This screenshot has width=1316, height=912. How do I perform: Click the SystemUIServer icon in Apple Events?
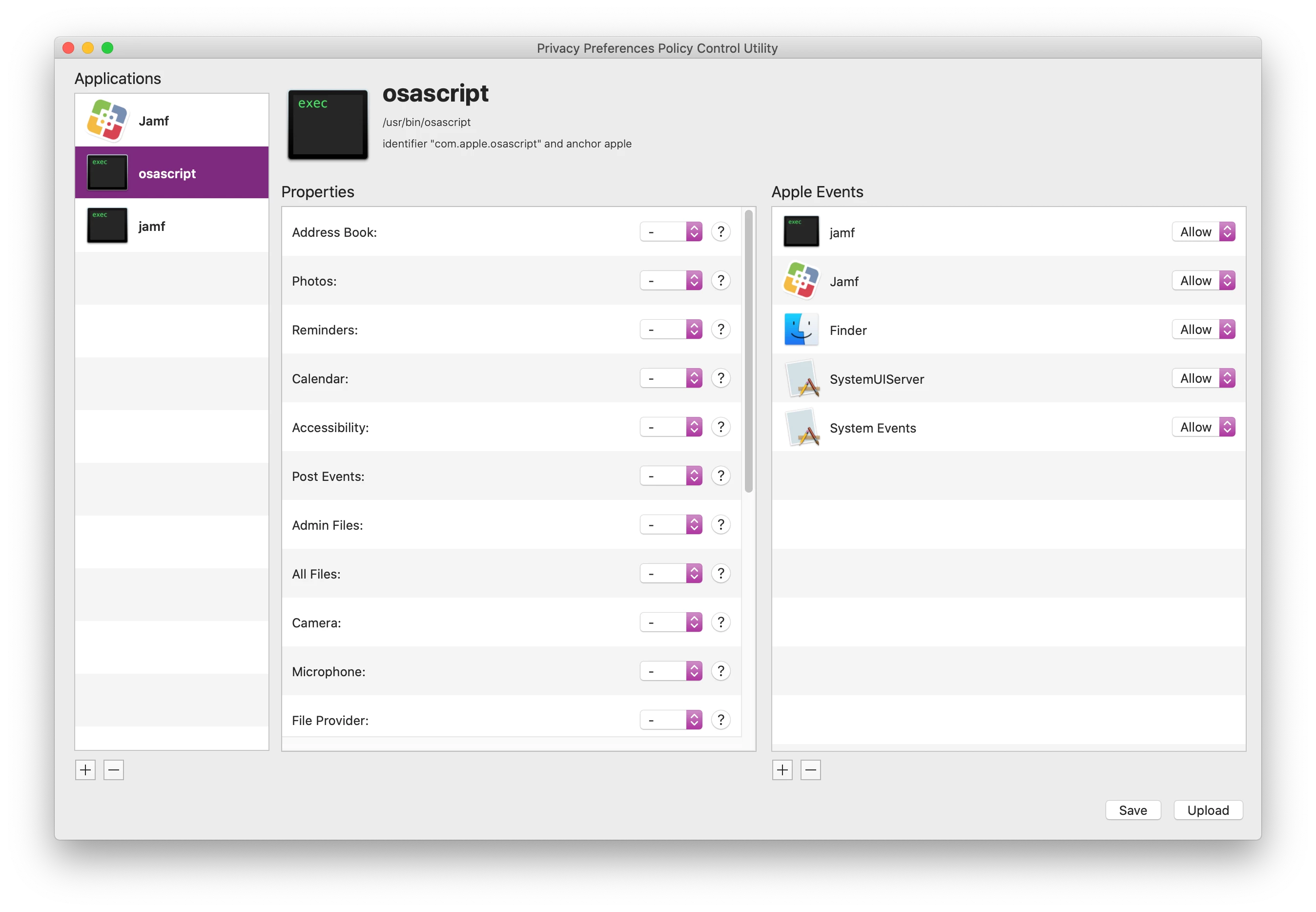[802, 378]
